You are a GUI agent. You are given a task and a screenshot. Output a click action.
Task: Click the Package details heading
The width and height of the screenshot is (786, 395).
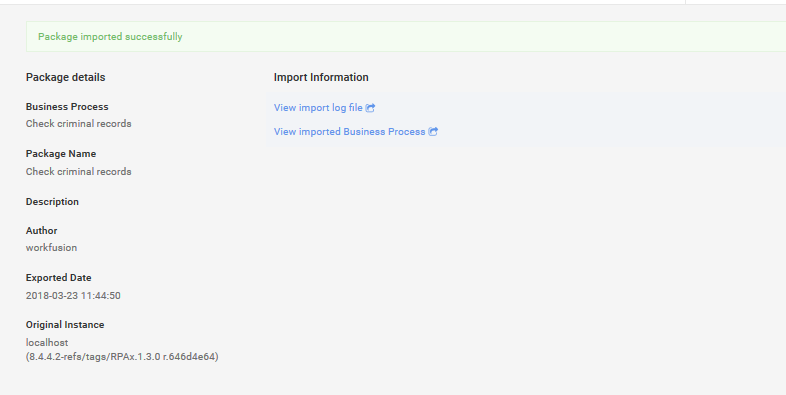point(66,77)
